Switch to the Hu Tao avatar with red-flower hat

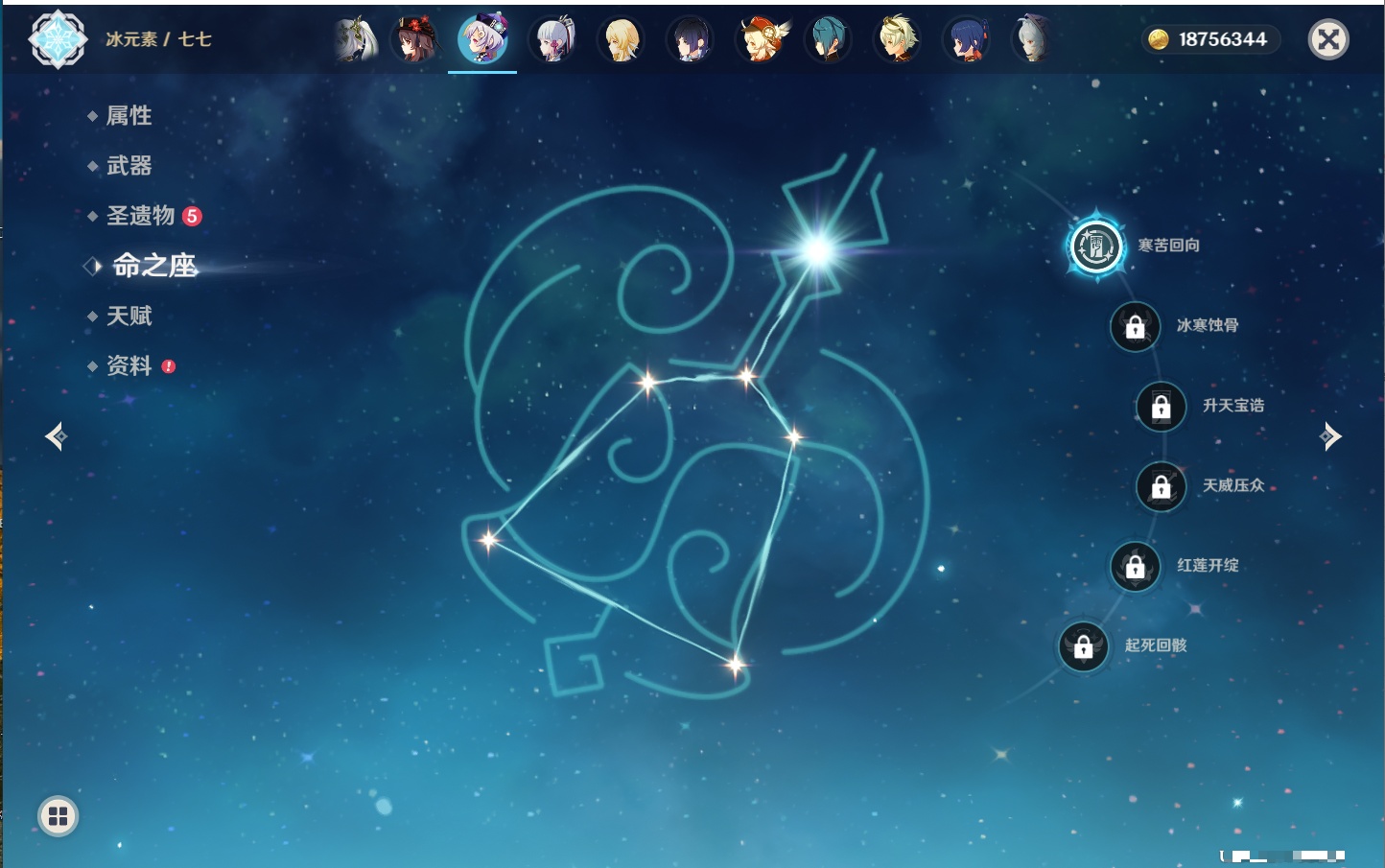click(415, 39)
